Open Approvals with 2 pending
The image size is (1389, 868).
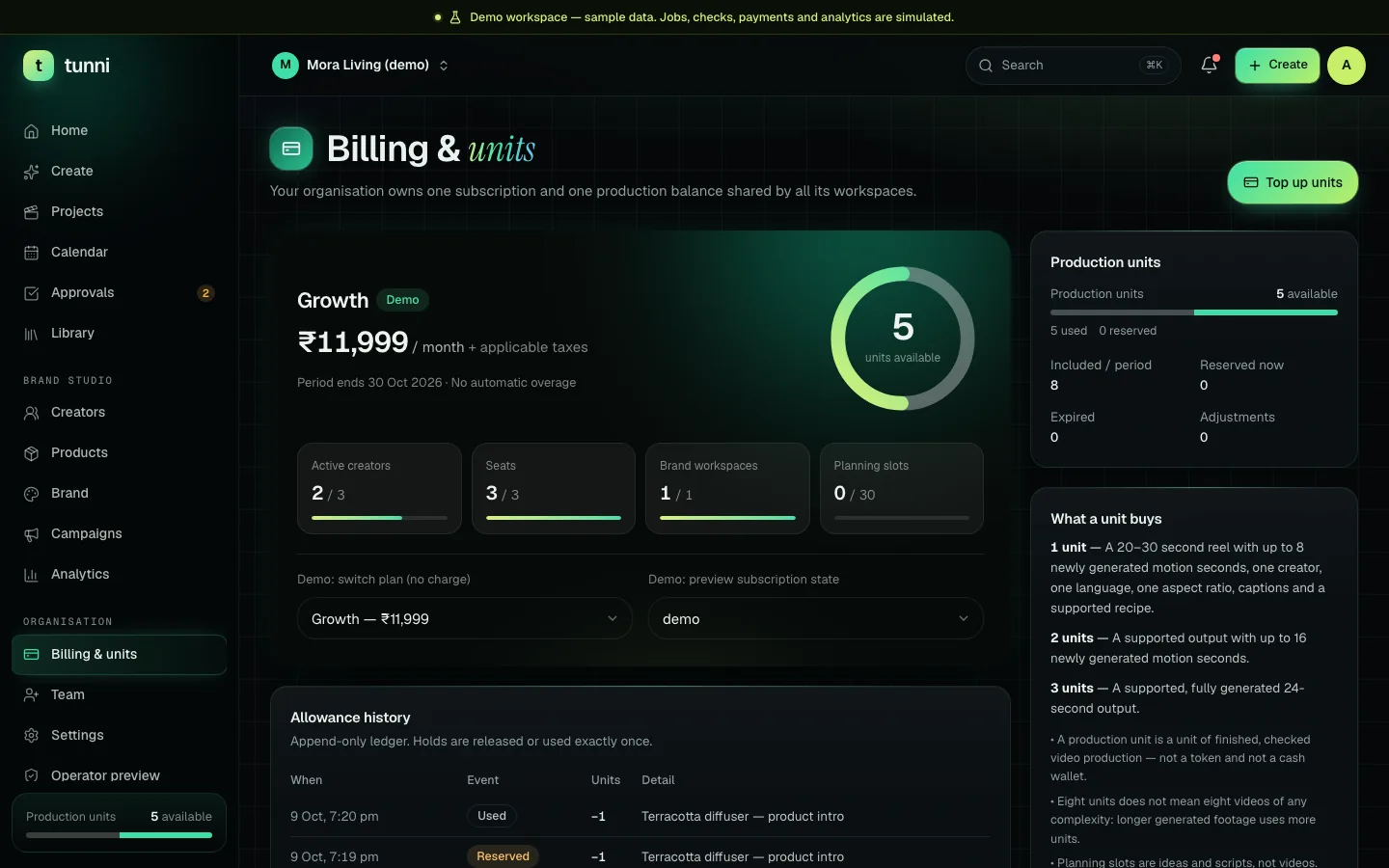120,293
